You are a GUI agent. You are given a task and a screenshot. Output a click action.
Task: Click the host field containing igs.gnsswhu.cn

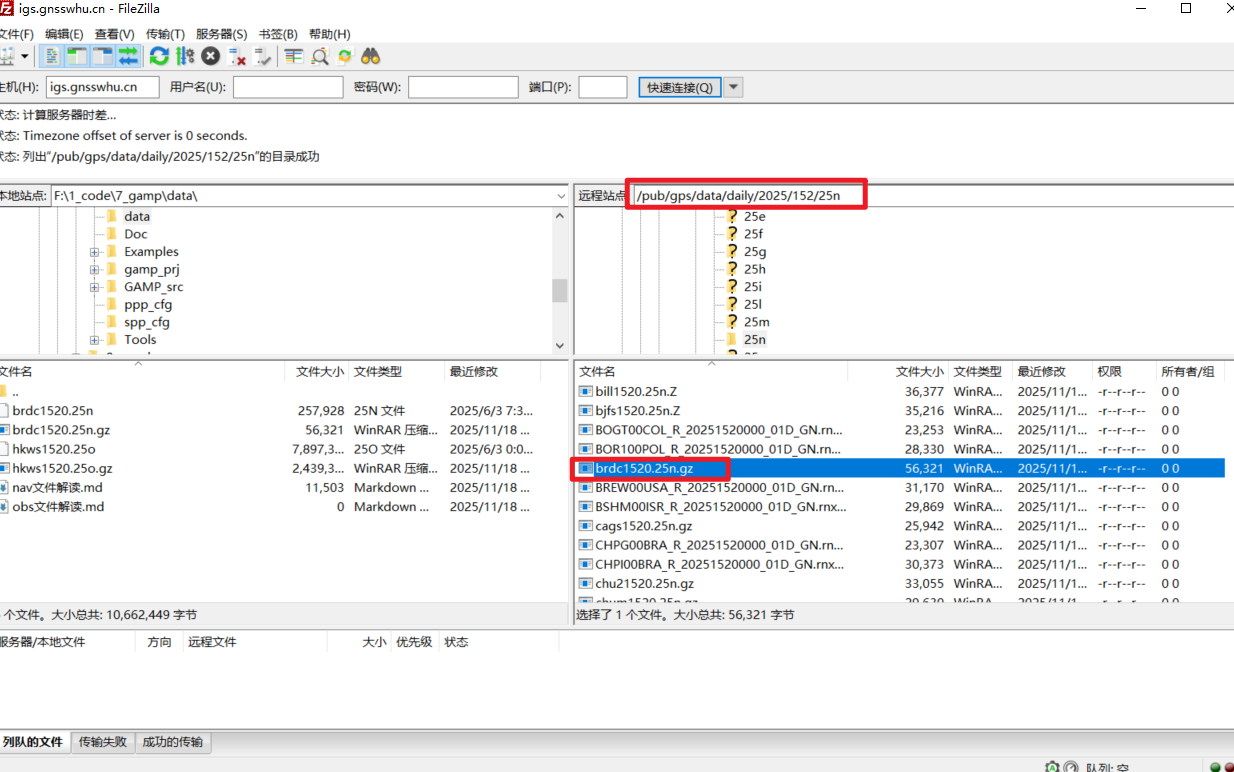[103, 87]
